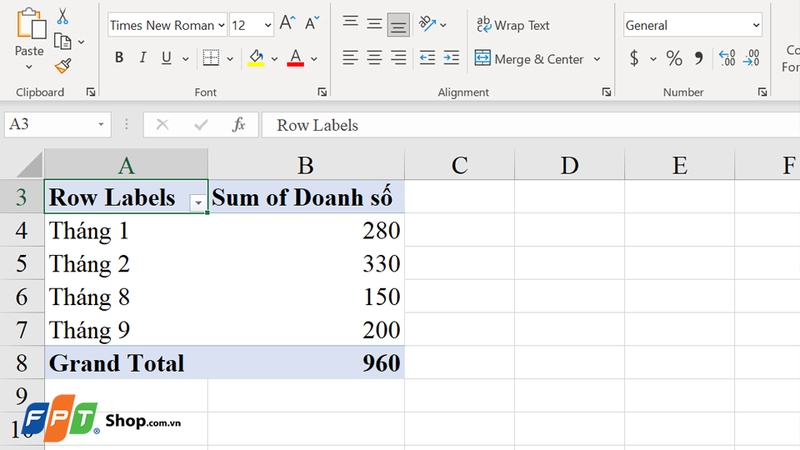Image resolution: width=800 pixels, height=450 pixels.
Task: Apply the yellow Fill Color
Action: tap(256, 58)
